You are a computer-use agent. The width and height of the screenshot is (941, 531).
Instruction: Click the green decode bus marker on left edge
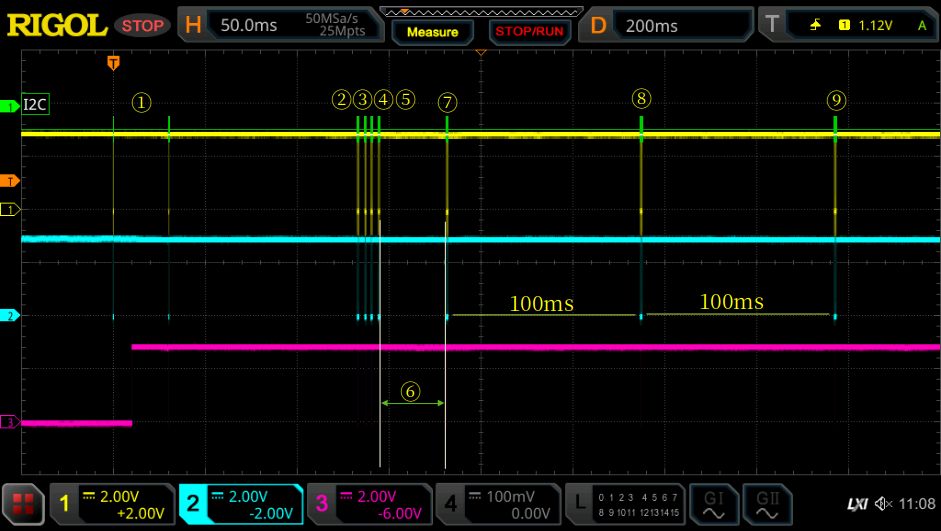point(10,107)
